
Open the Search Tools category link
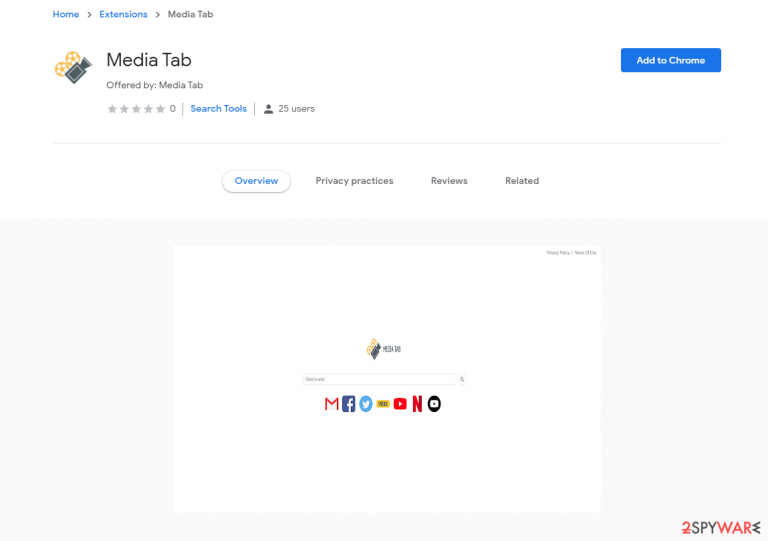tap(218, 109)
